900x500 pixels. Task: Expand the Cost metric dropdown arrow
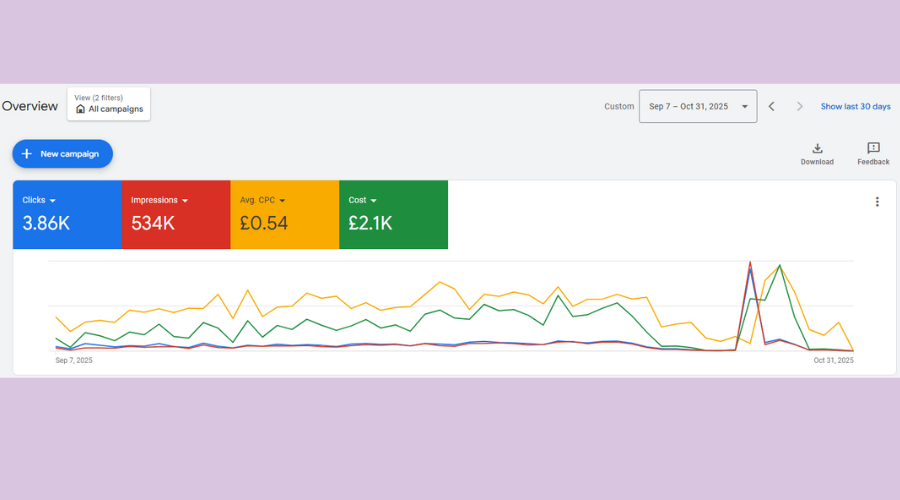(x=374, y=200)
